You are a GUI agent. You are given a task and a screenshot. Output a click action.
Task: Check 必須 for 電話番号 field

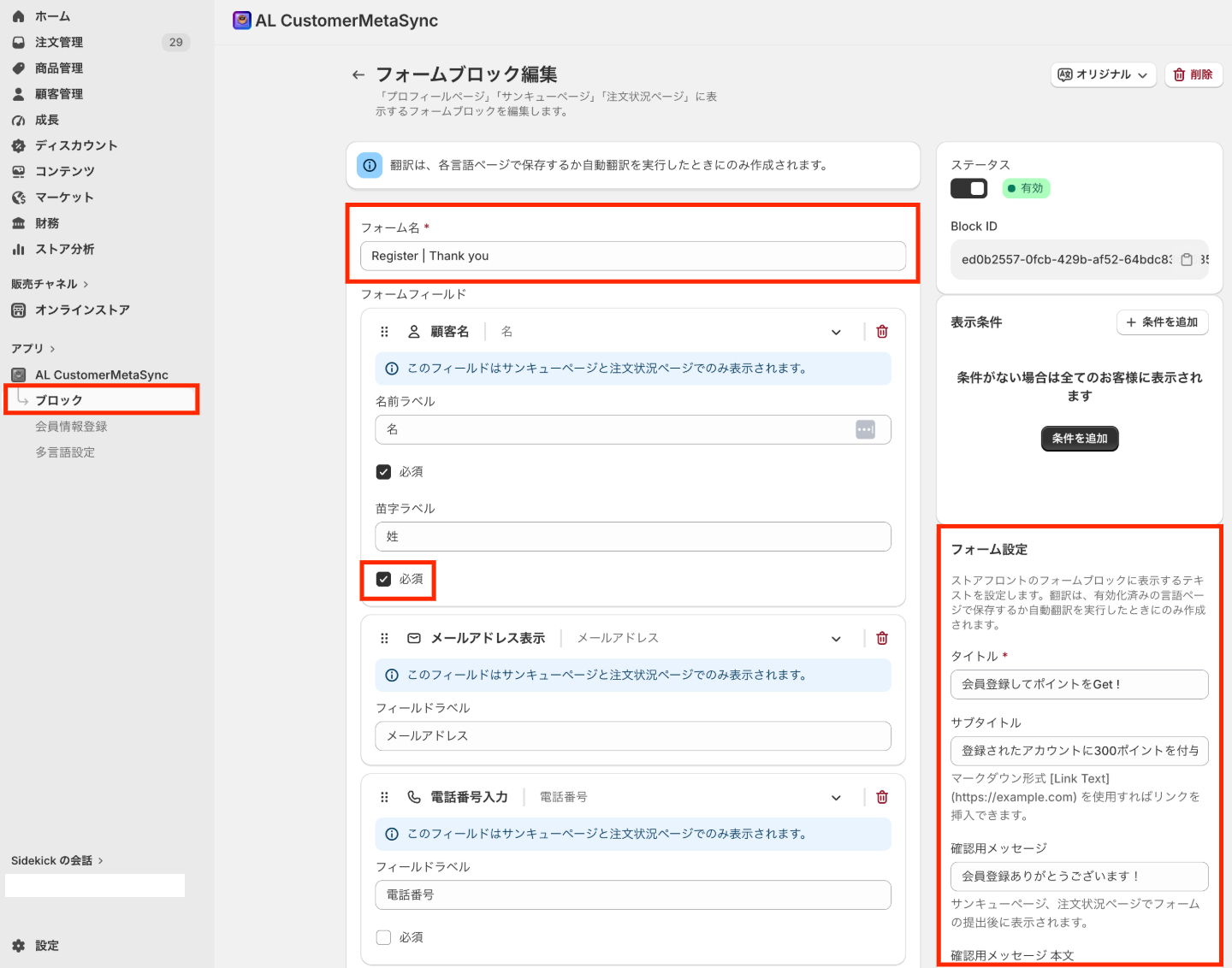(383, 937)
